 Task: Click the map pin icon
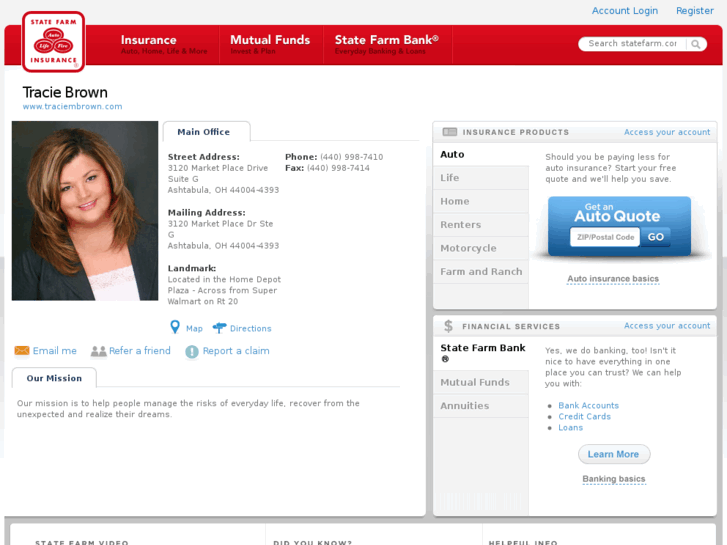[x=175, y=327]
